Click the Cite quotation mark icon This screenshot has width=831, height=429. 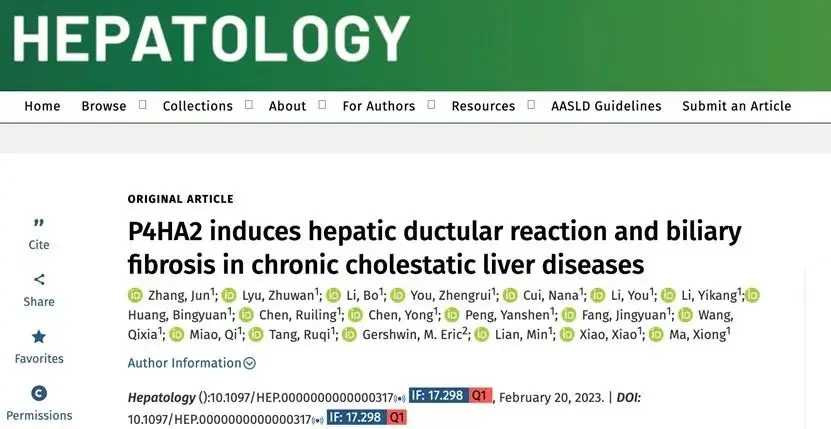pyautogui.click(x=39, y=223)
